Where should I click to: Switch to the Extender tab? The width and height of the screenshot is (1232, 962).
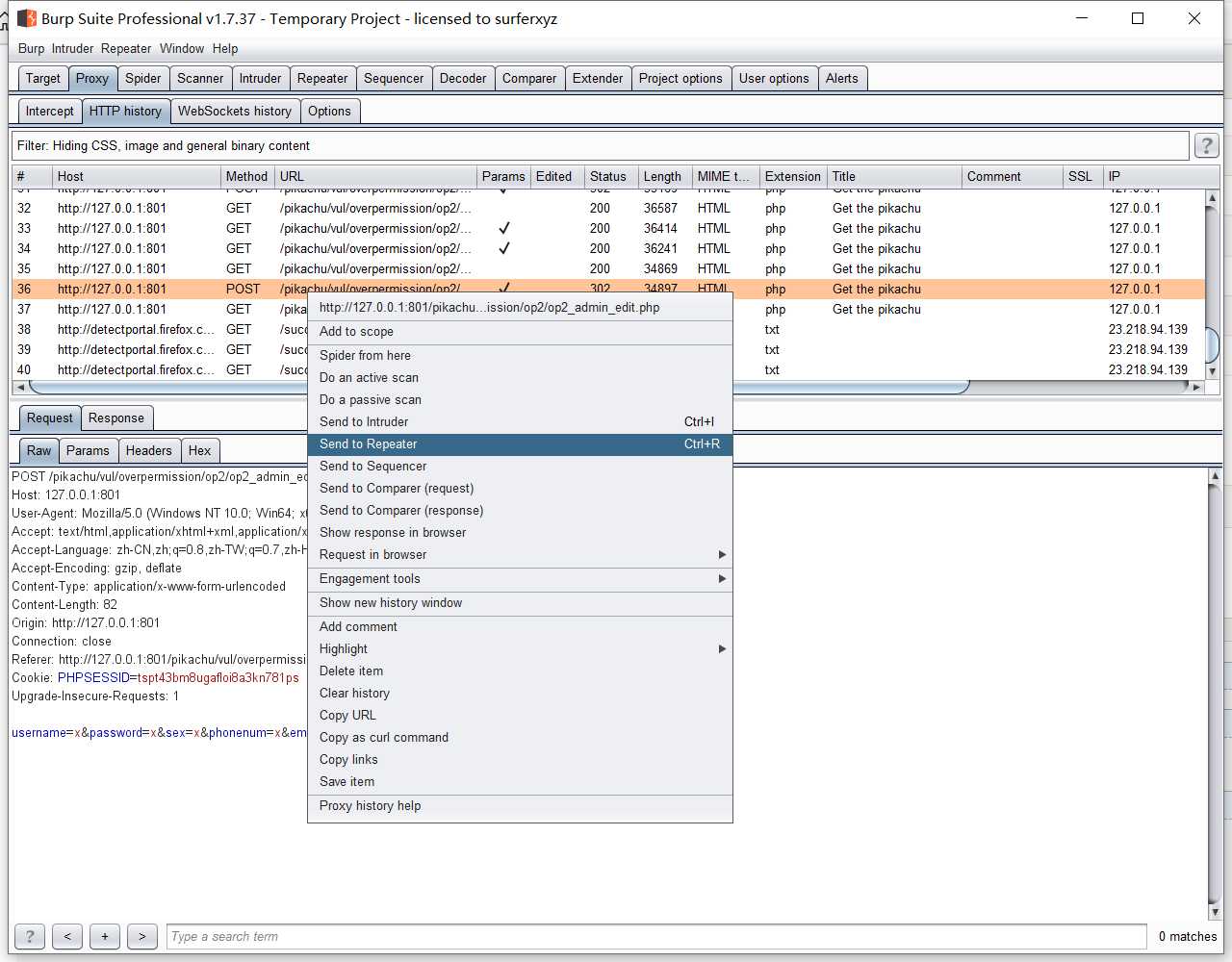[x=598, y=78]
